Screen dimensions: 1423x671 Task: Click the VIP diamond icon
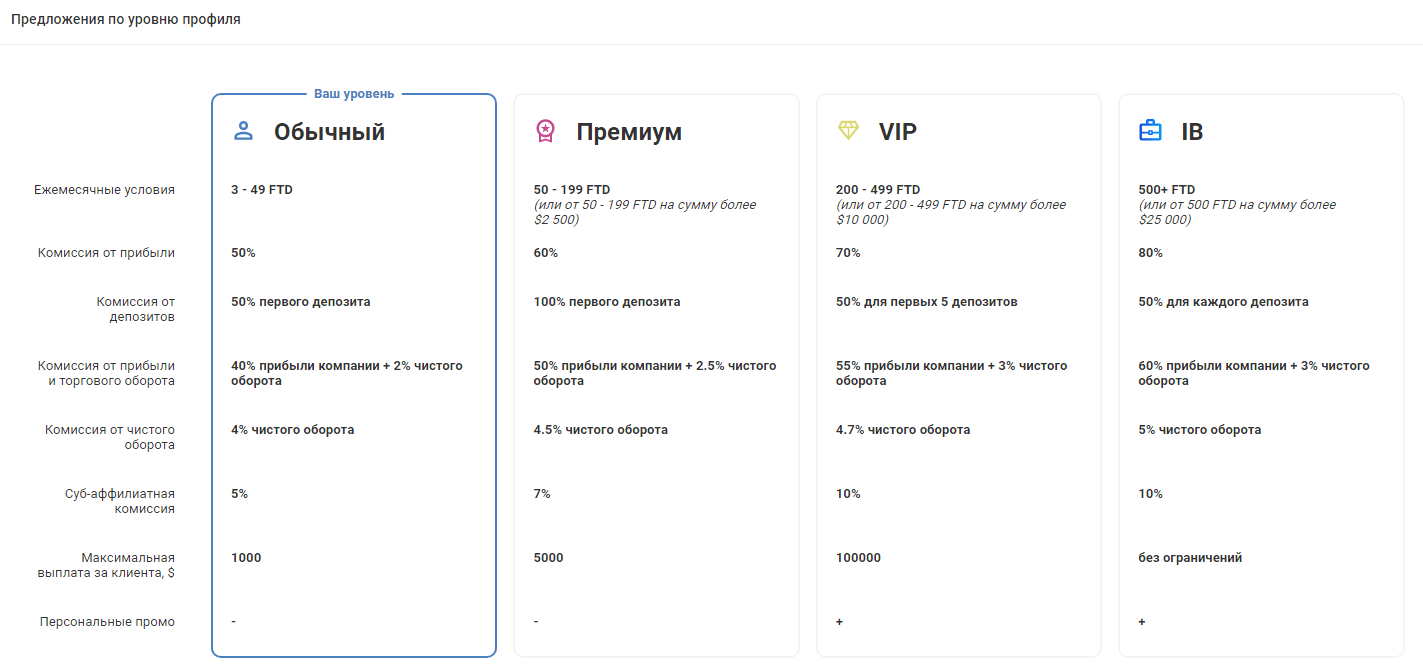click(848, 131)
